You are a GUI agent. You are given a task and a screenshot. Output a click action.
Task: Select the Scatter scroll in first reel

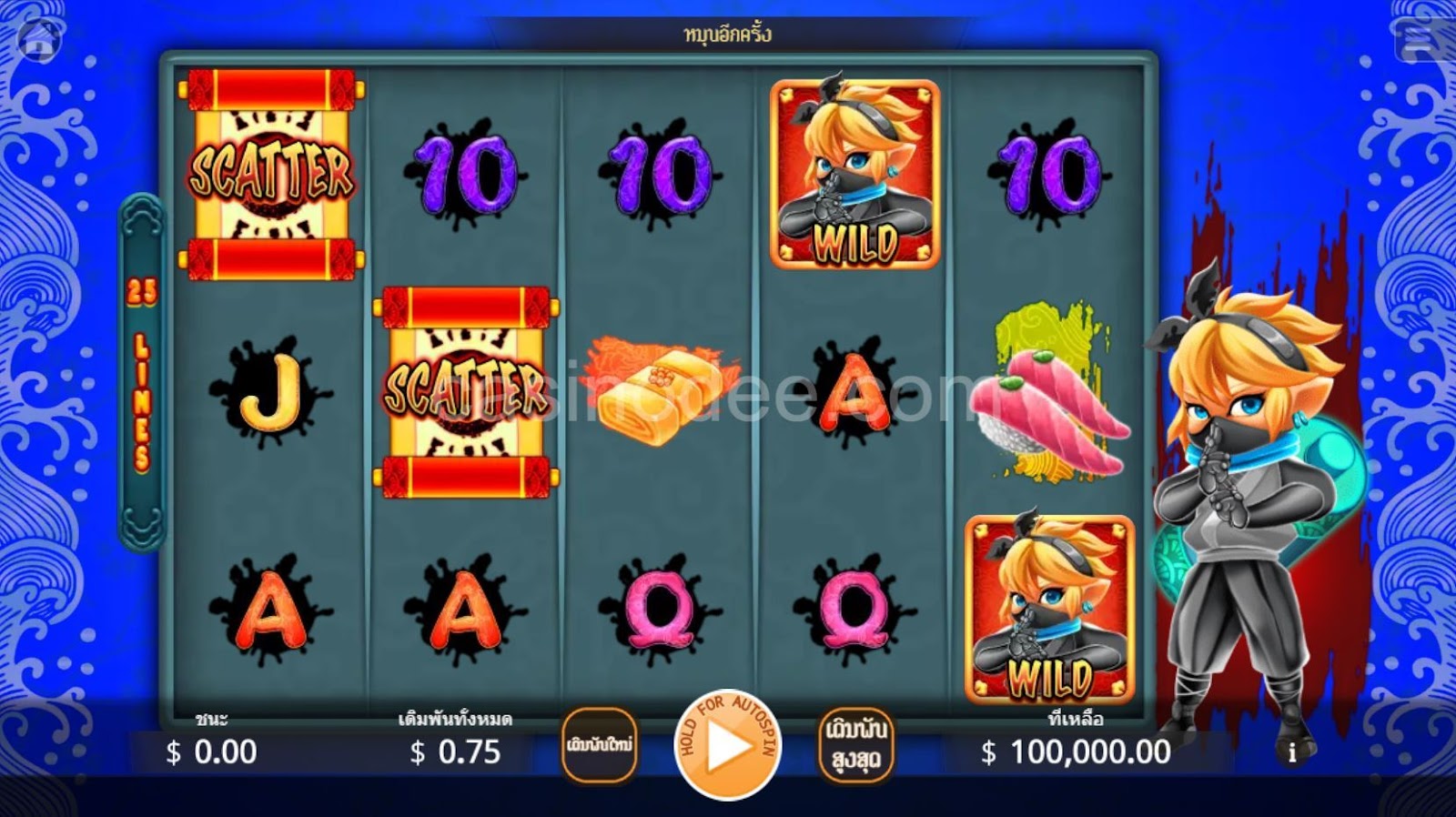[271, 174]
